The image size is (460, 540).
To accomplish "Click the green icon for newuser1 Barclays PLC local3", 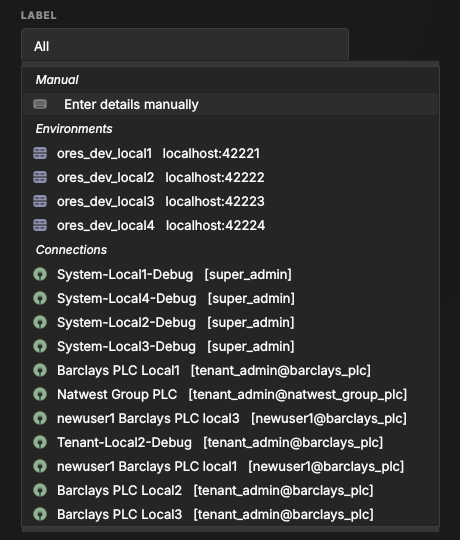I will pos(40,418).
